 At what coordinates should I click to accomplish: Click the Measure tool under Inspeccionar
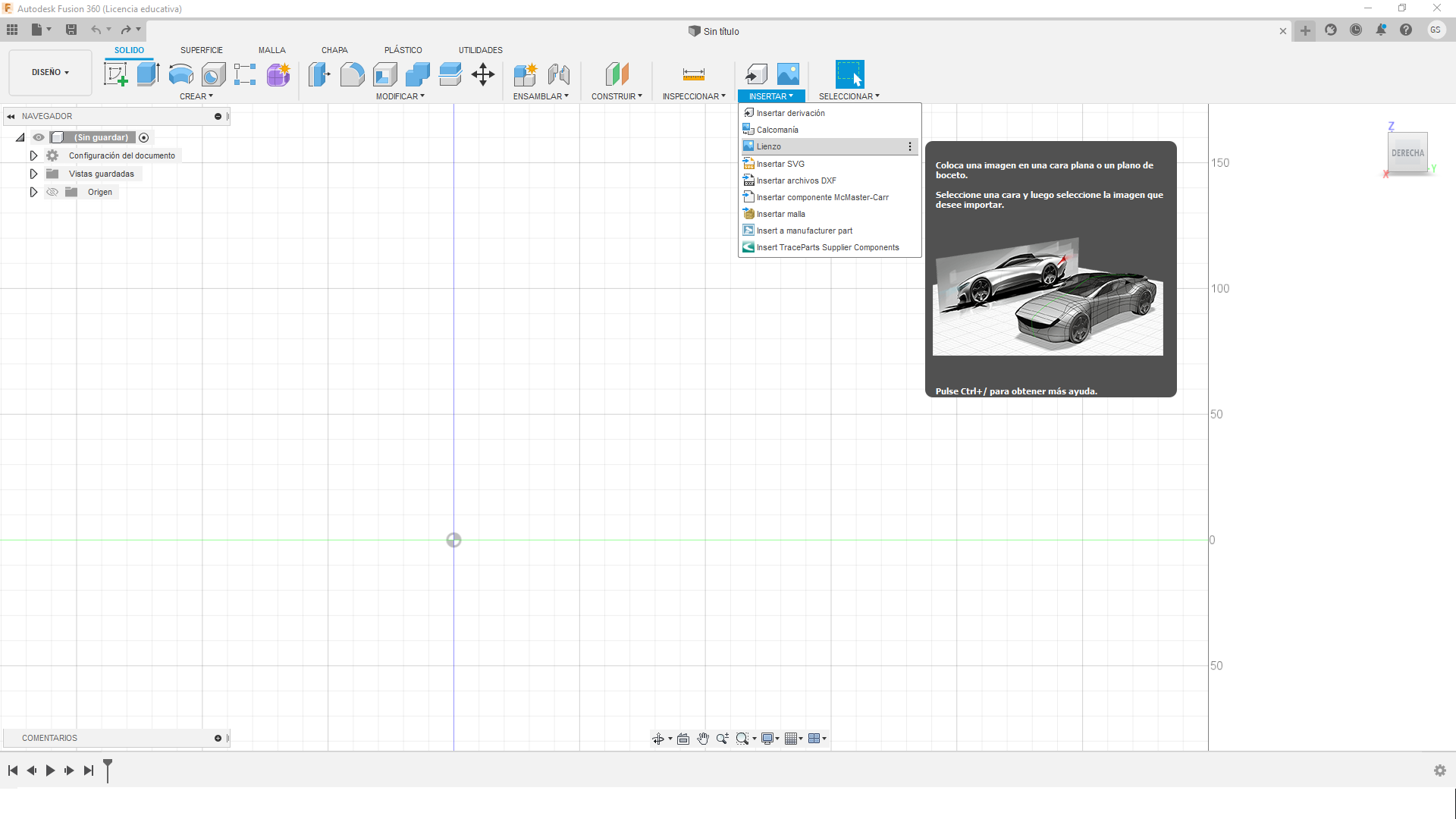tap(693, 74)
